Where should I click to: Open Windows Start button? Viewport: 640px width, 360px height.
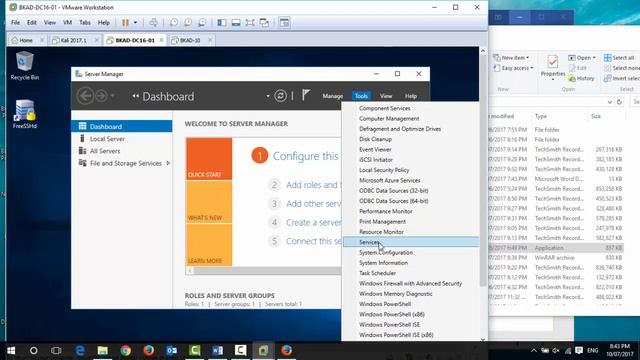[x=11, y=351]
